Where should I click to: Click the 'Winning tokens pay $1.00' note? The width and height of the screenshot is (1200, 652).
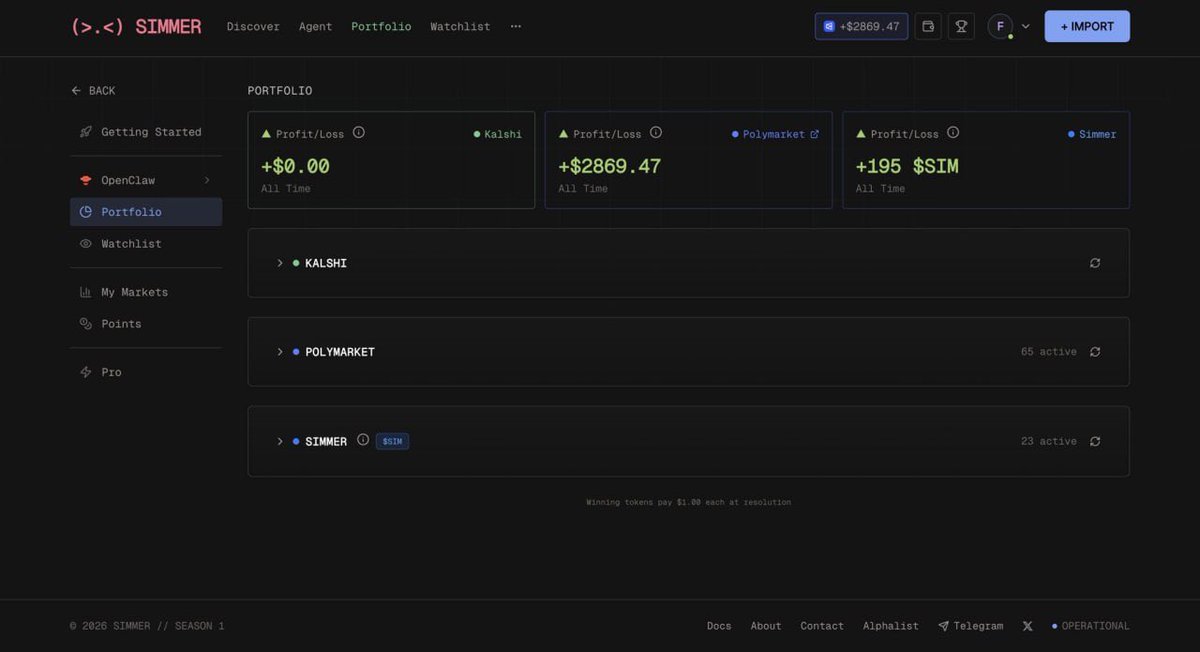pyautogui.click(x=689, y=502)
